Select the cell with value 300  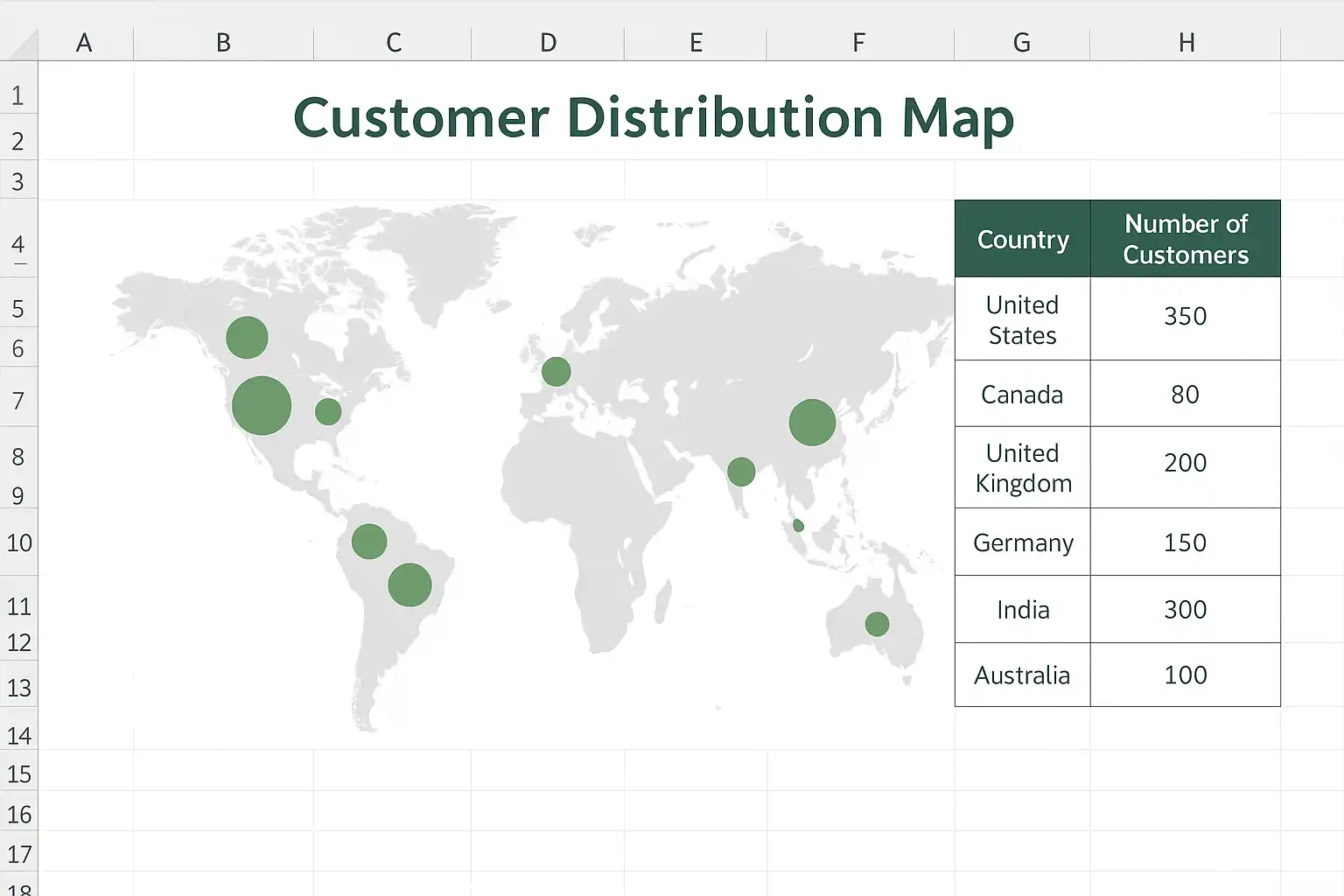click(1186, 610)
